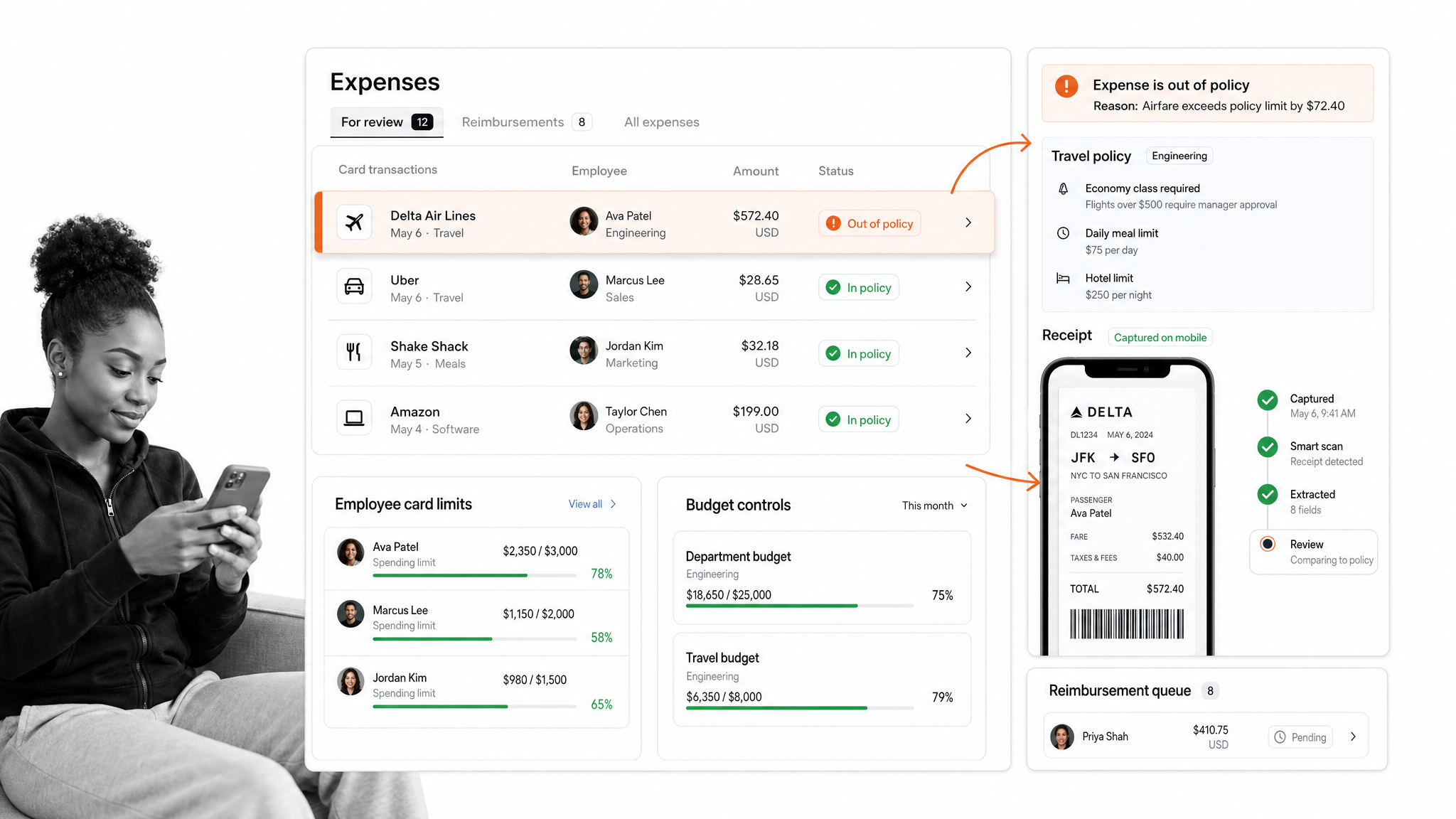Click Marcus Lee's spending limit progress bar

point(474,639)
